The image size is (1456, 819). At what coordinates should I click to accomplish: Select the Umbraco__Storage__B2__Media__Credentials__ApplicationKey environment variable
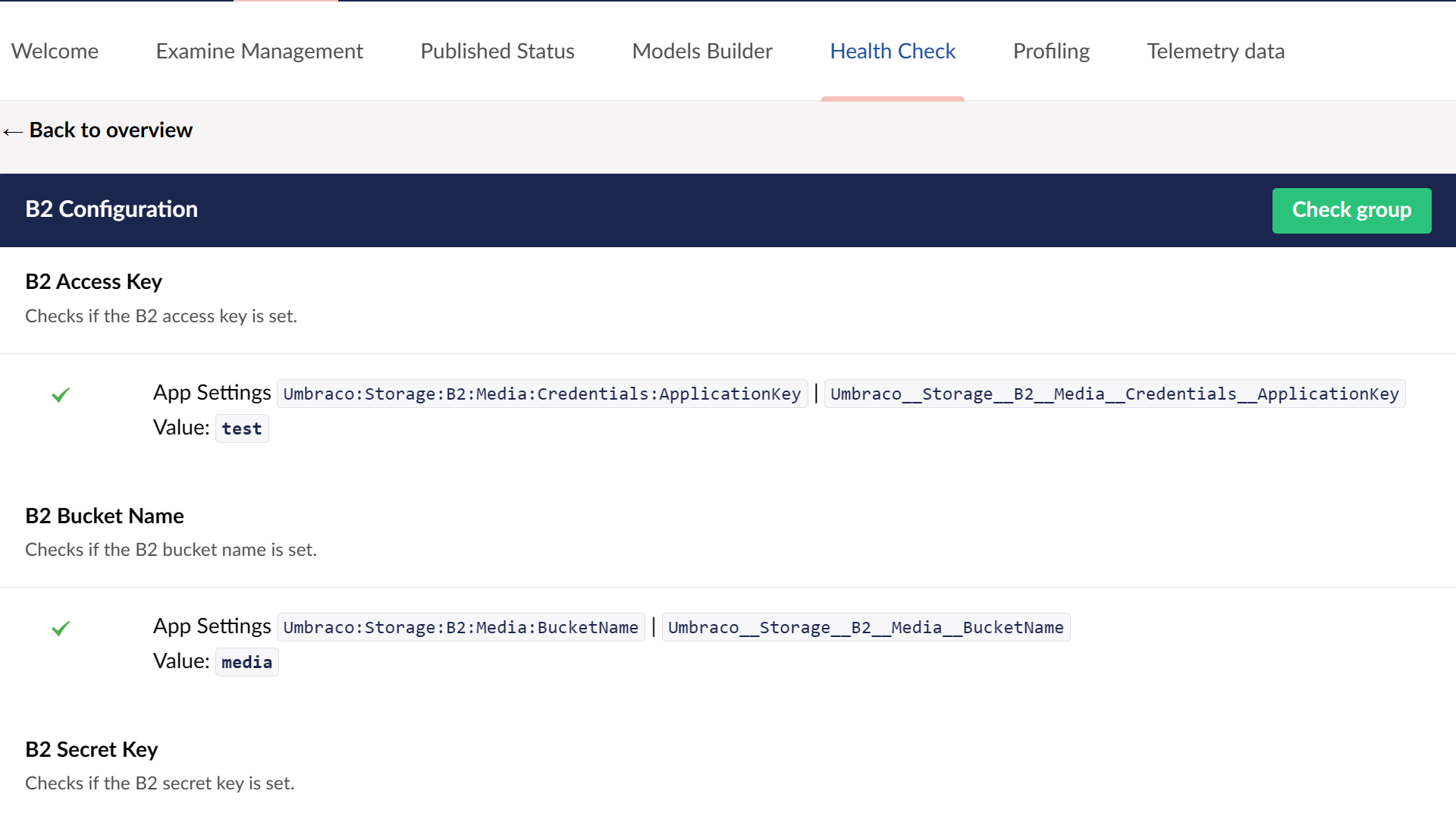1114,394
